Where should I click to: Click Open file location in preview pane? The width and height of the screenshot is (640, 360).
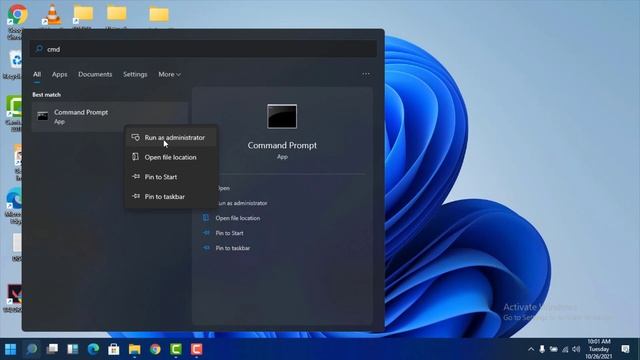[x=238, y=218]
